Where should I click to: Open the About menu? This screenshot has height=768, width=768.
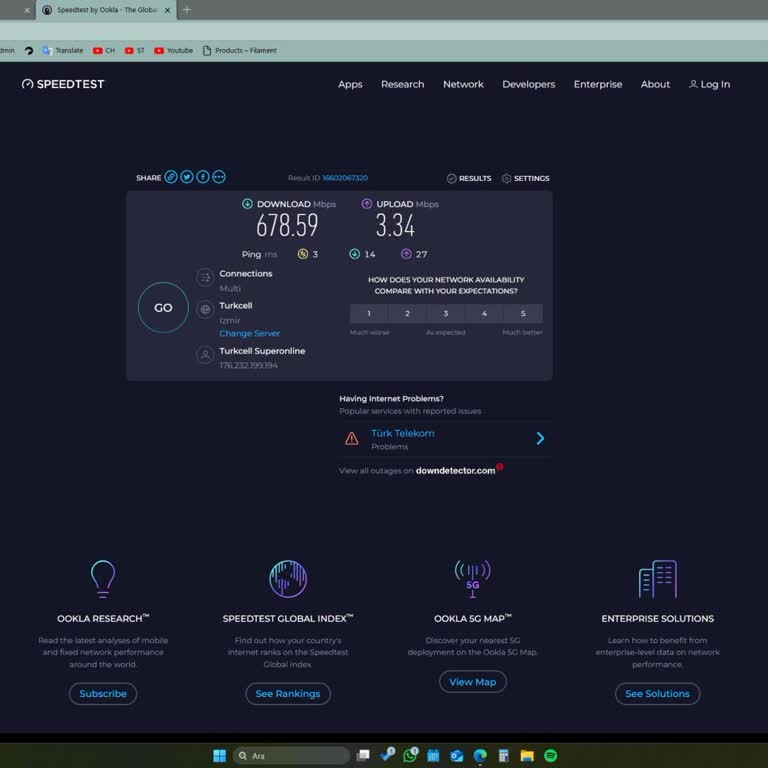[655, 84]
